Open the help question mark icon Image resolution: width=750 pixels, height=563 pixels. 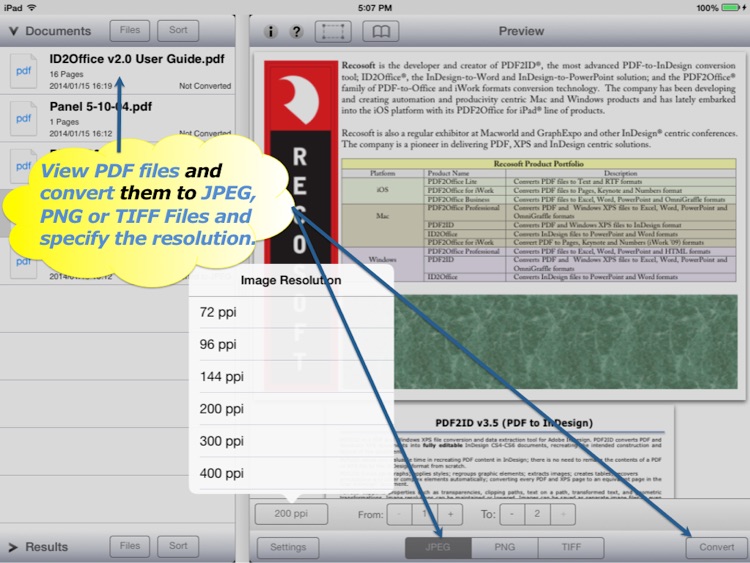(297, 32)
